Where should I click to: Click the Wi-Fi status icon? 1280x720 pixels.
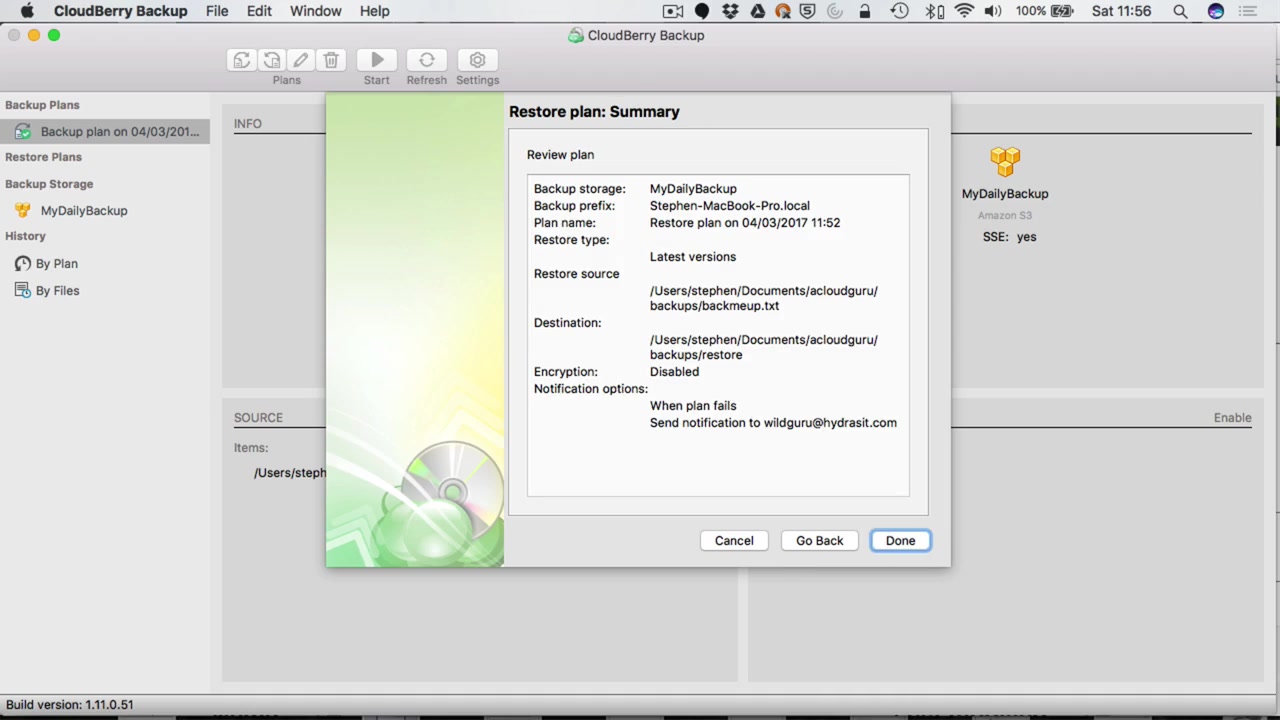click(x=964, y=11)
